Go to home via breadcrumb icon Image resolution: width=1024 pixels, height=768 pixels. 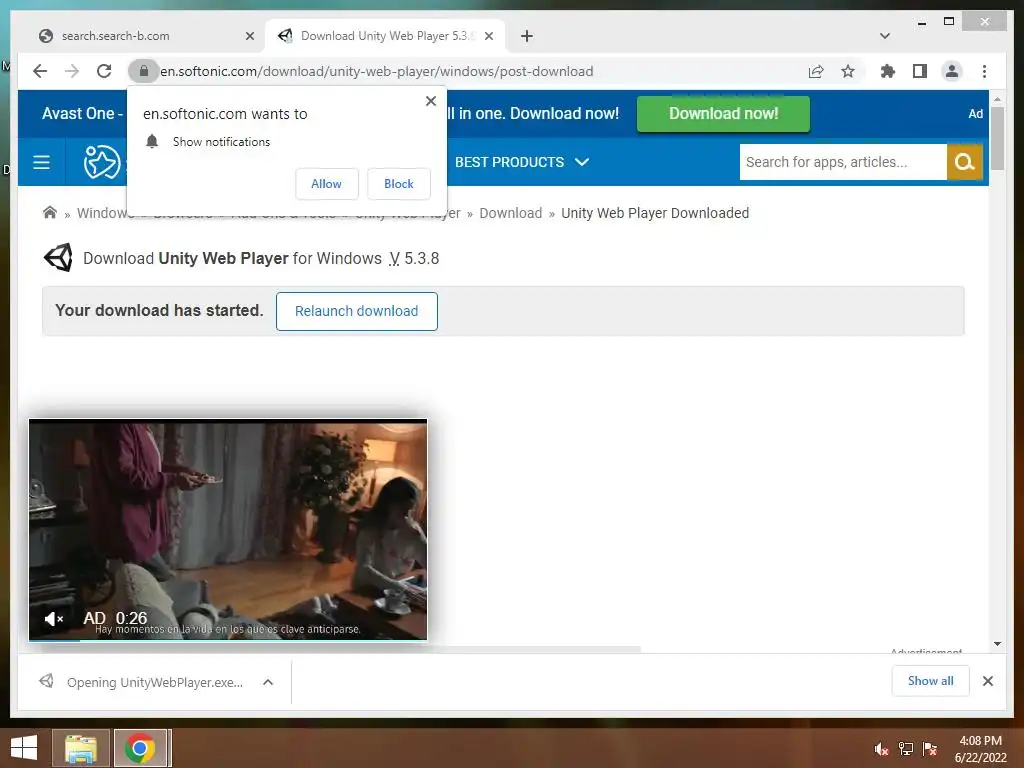click(x=50, y=213)
